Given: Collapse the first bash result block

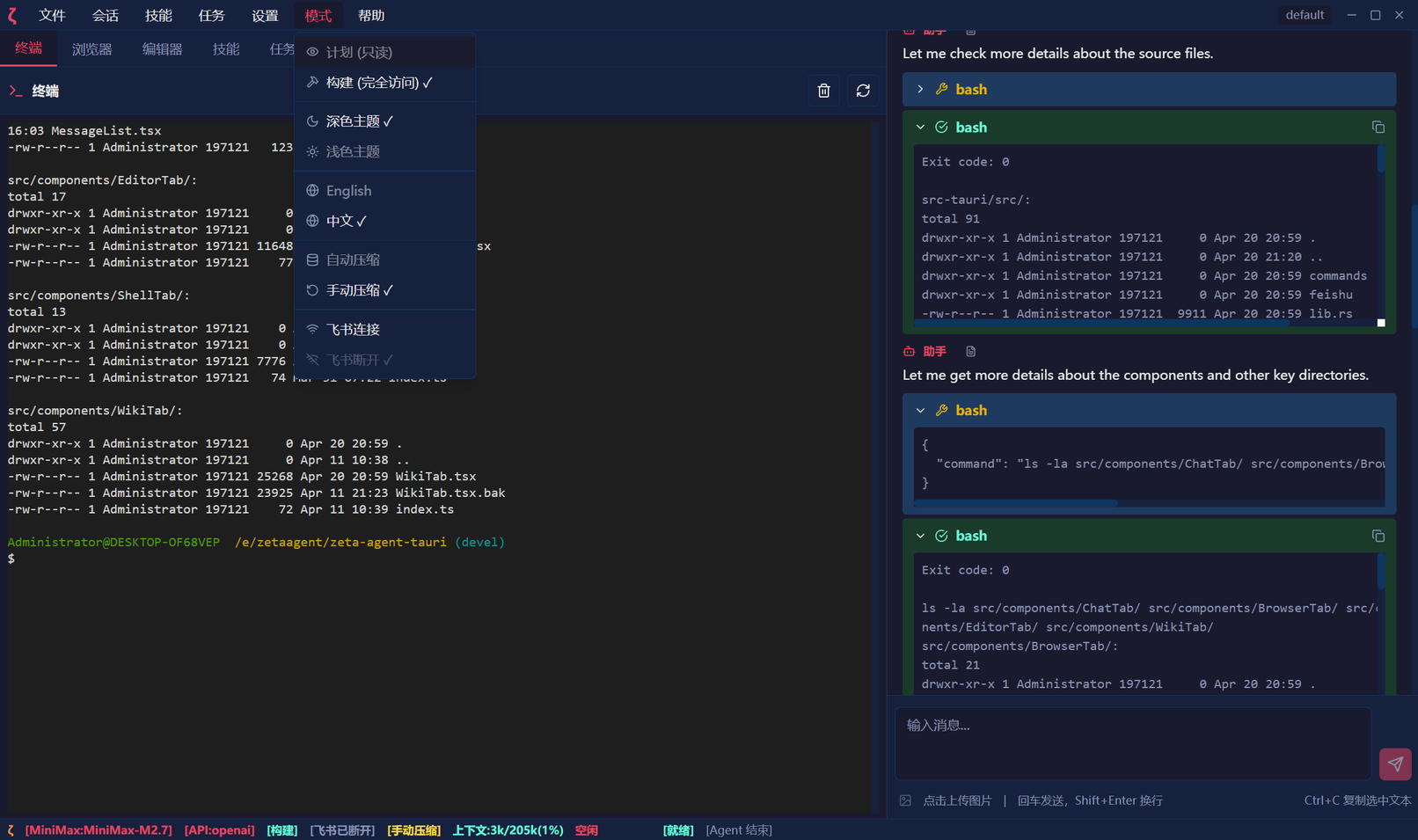Looking at the screenshot, I should pos(920,128).
